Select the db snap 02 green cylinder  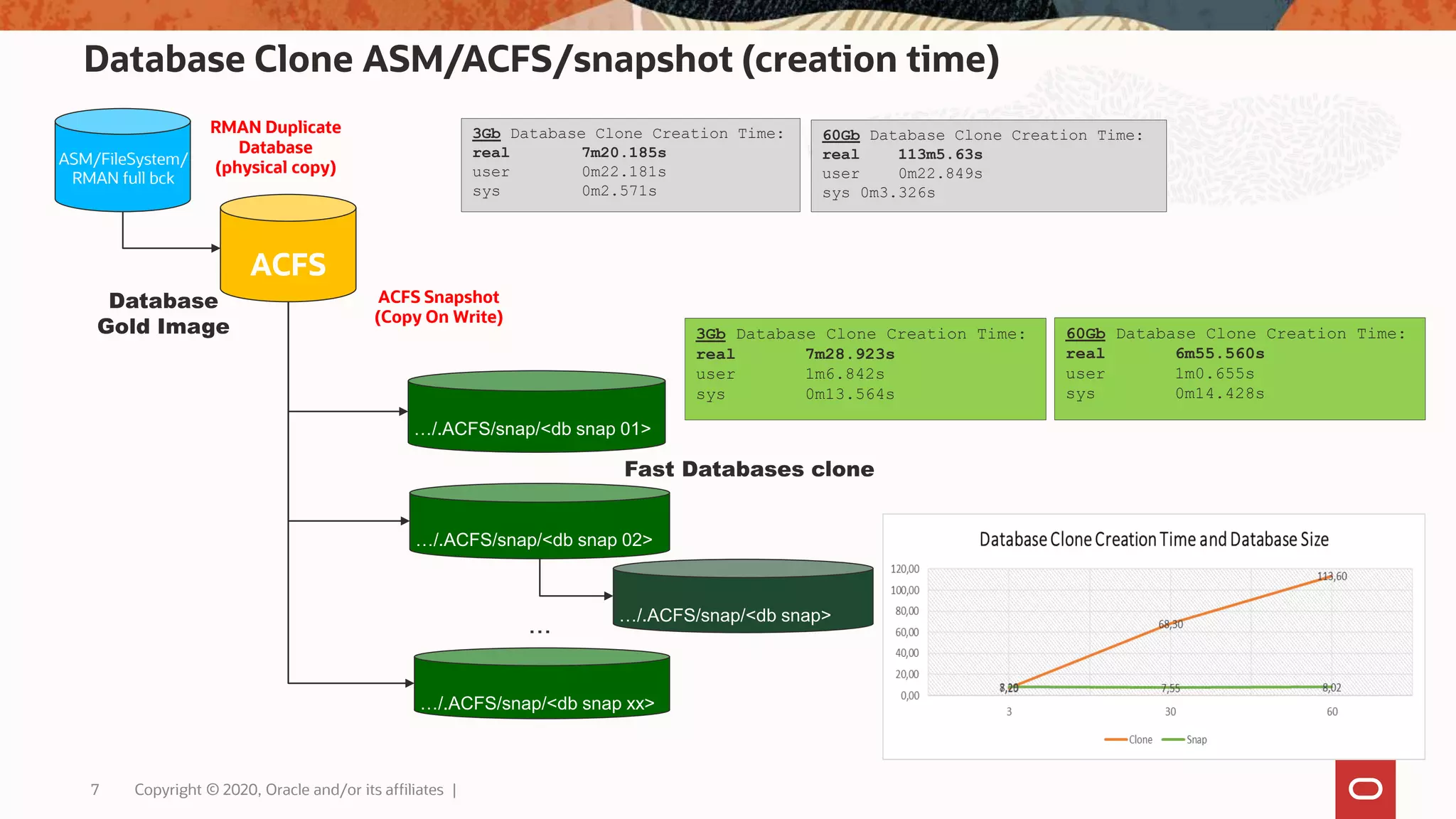click(x=540, y=521)
